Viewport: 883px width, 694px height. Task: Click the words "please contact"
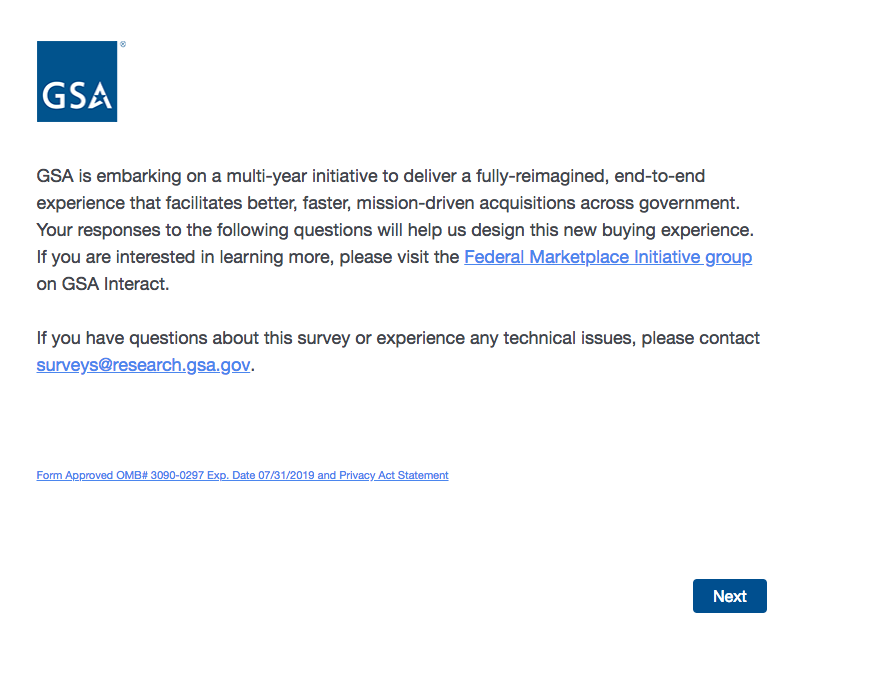[700, 338]
